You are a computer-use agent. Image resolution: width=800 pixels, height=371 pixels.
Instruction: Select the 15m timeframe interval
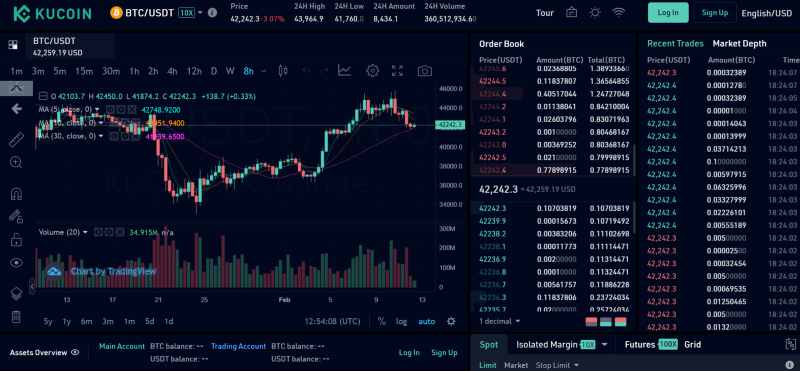84,71
